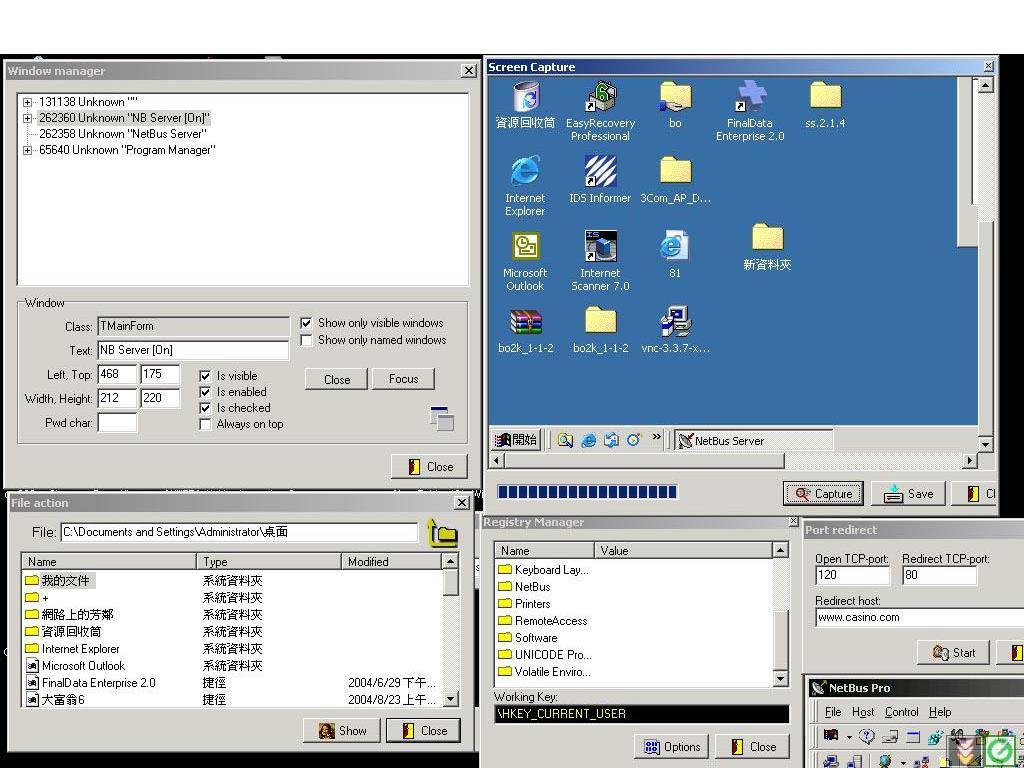The width and height of the screenshot is (1024, 768).
Task: Click the up-folder icon in File action
Action: pos(442,533)
